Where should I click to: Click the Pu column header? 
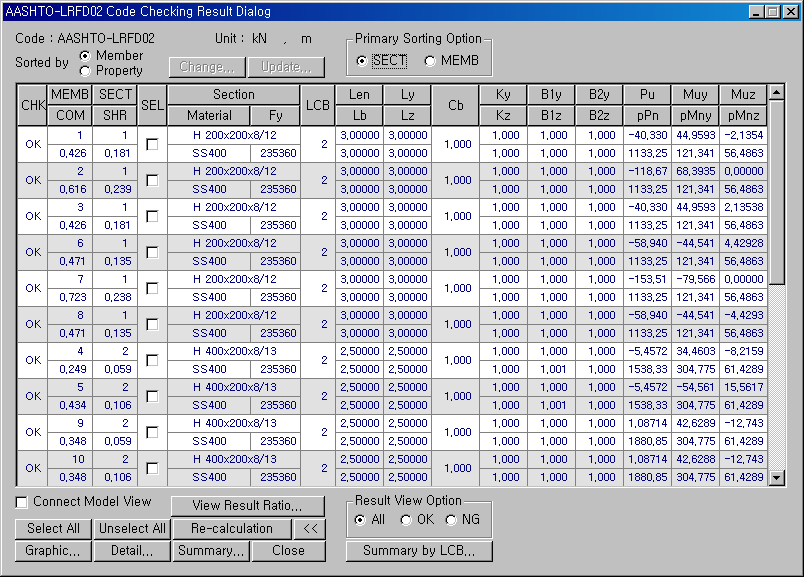tap(647, 95)
